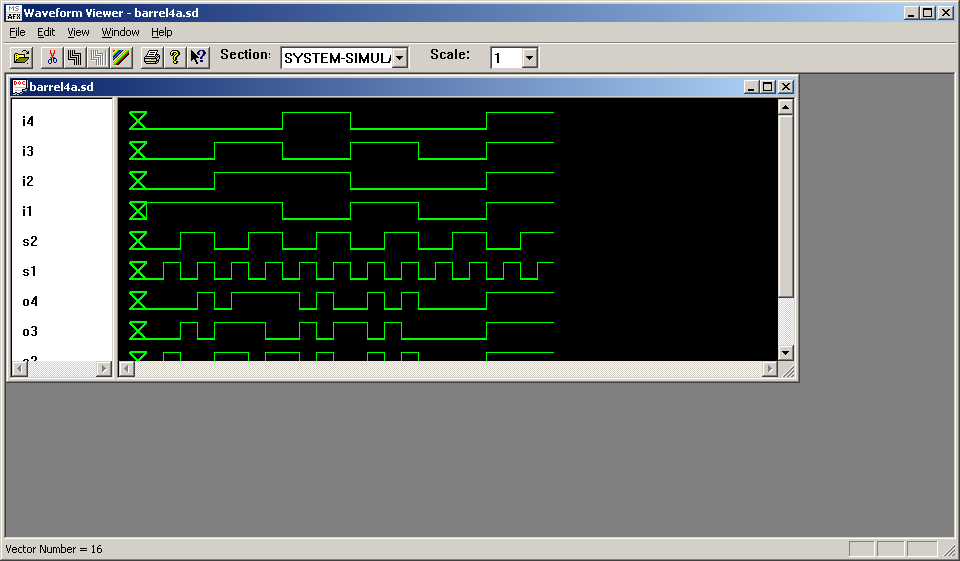960x561 pixels.
Task: Open the File menu
Action: 17,32
